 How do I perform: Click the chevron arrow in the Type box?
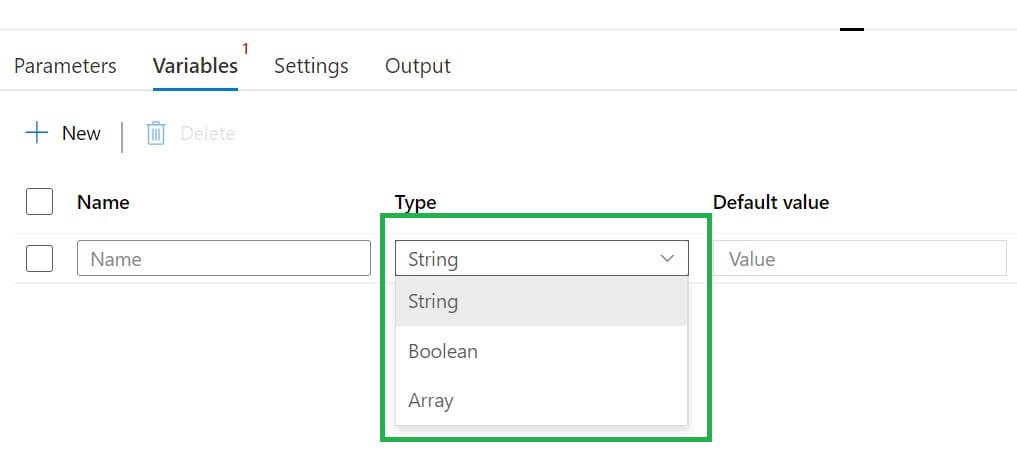click(x=668, y=259)
